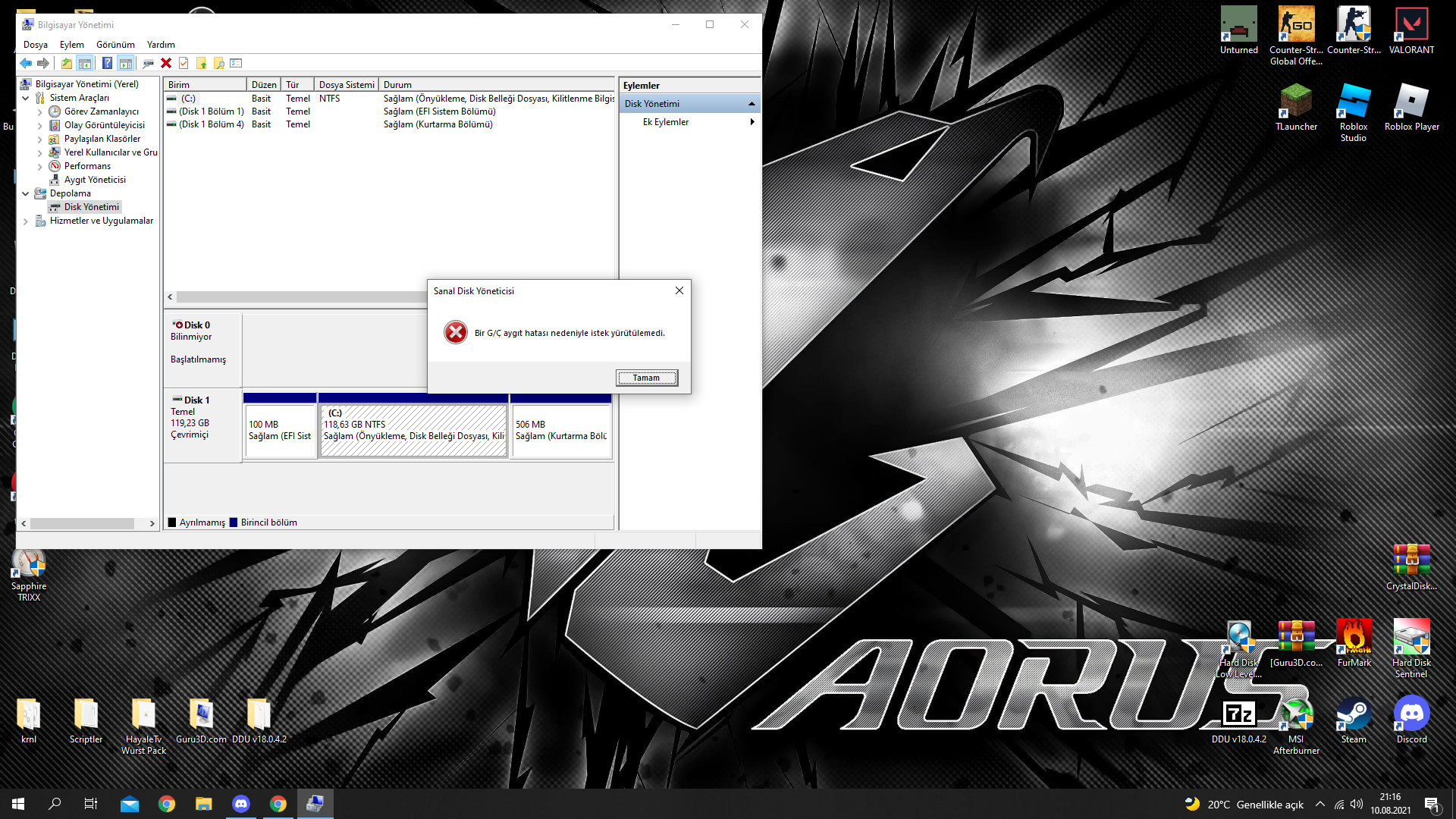Screen dimensions: 1456x819
Task: Click the checklist settings toolbar icon
Action: tap(237, 64)
